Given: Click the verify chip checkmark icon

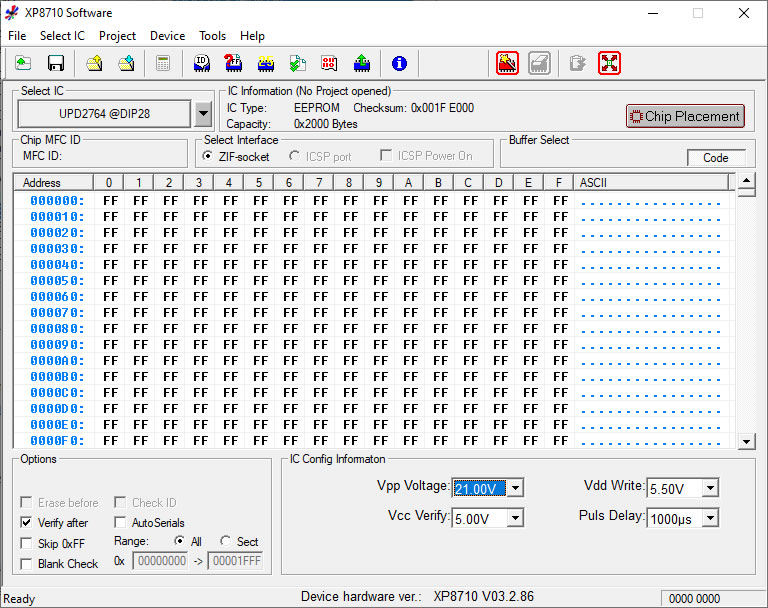Looking at the screenshot, I should click(298, 64).
